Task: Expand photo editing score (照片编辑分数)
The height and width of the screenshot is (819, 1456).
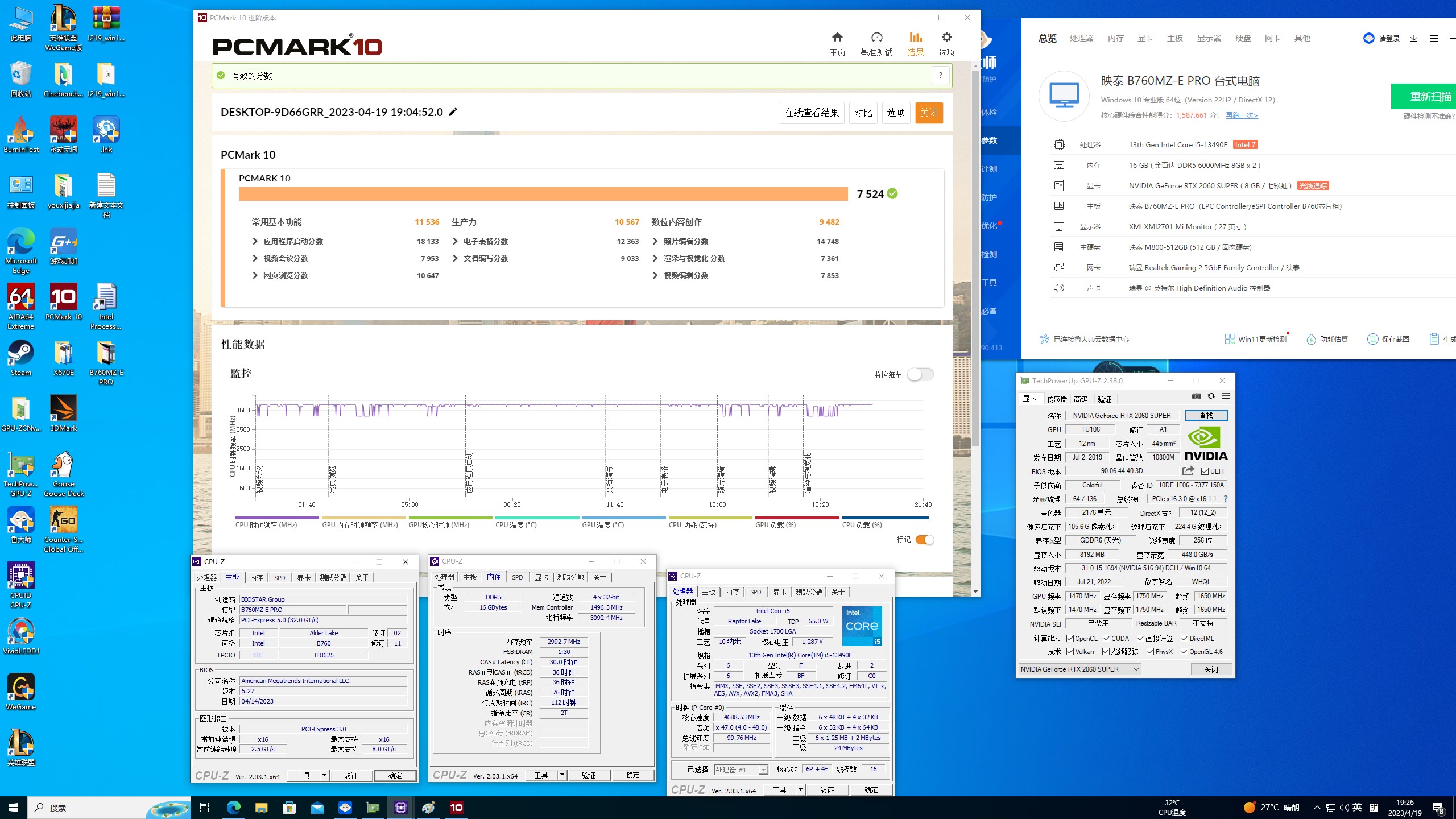Action: [655, 241]
